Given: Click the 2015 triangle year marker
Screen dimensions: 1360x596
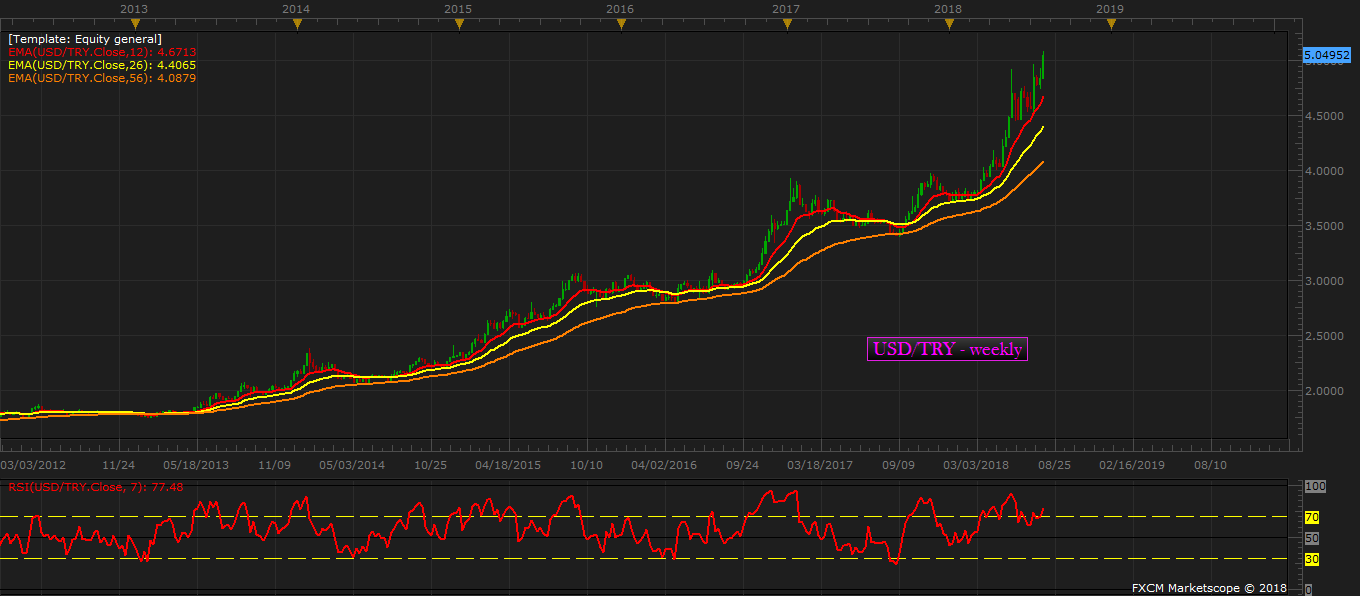Looking at the screenshot, I should click(x=459, y=24).
